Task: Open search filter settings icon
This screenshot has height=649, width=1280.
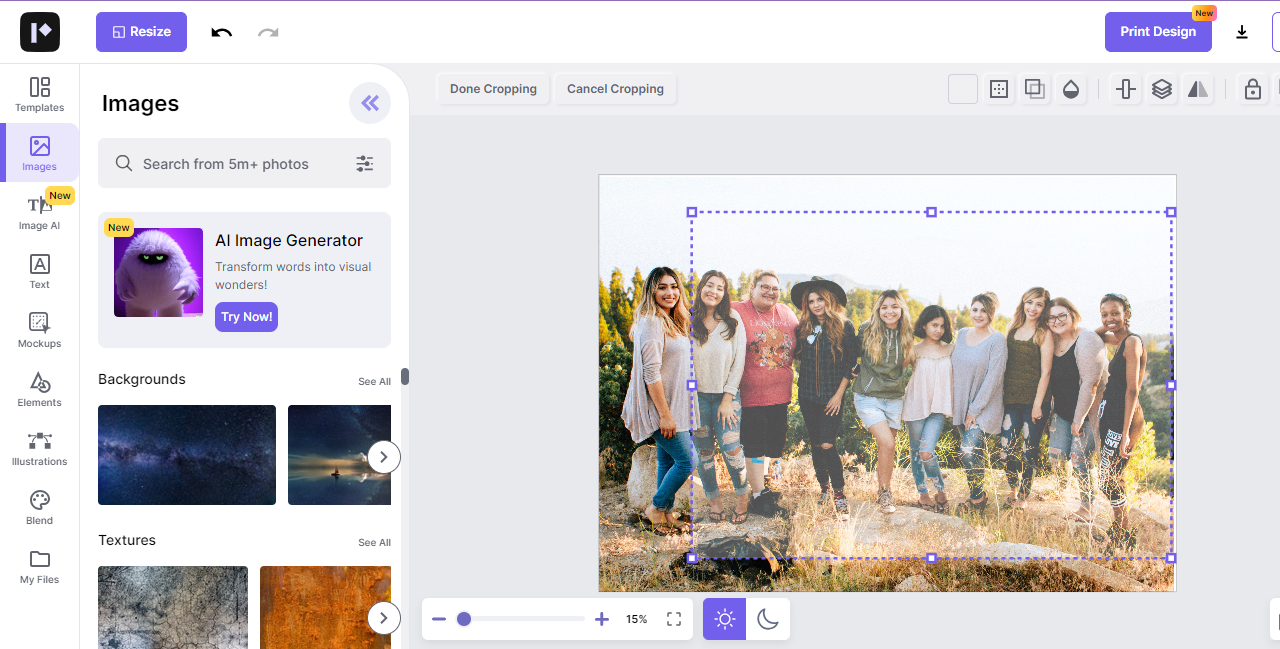Action: [x=365, y=164]
